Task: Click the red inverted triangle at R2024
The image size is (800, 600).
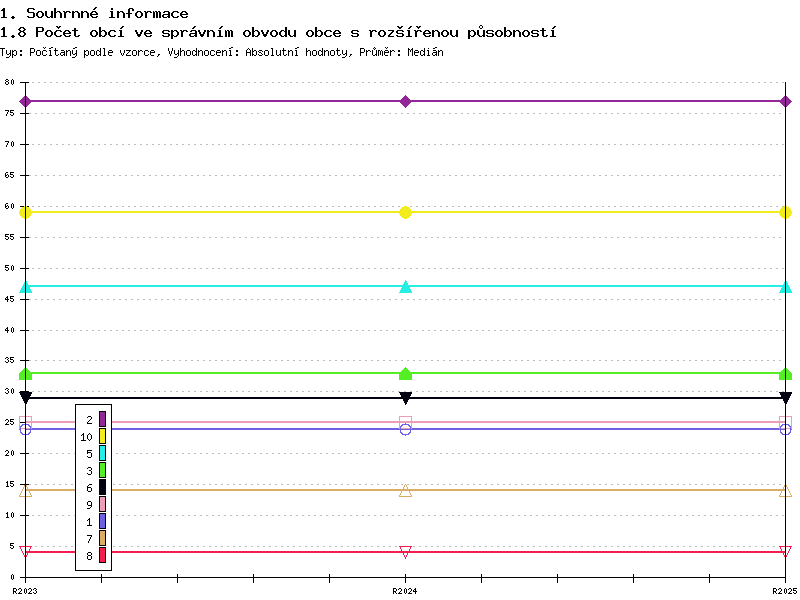Action: coord(405,552)
